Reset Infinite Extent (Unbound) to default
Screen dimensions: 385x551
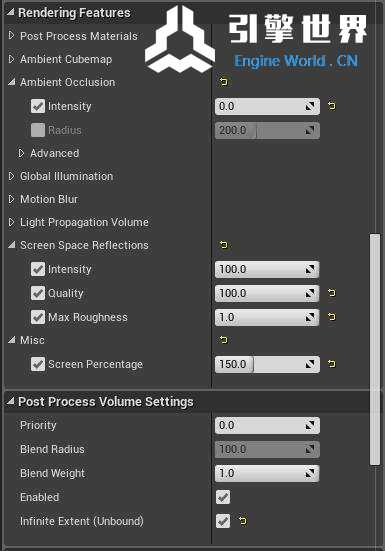[243, 521]
